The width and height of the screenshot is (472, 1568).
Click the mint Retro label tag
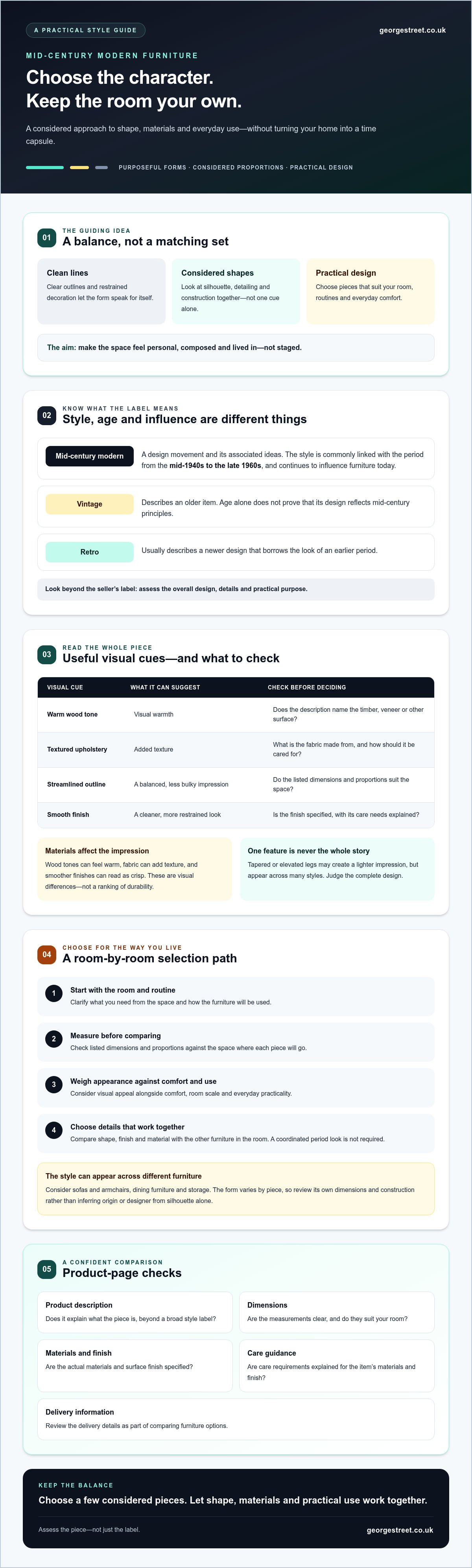[90, 552]
